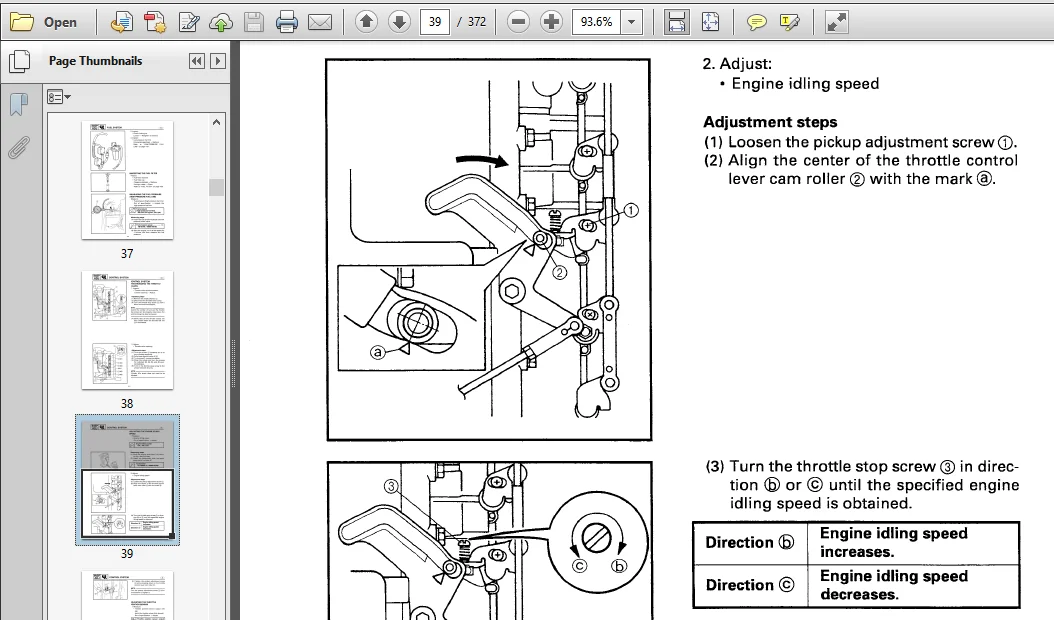Screen dimensions: 1054x620
Task: Click the thumbnail label 37
Action: tap(127, 254)
